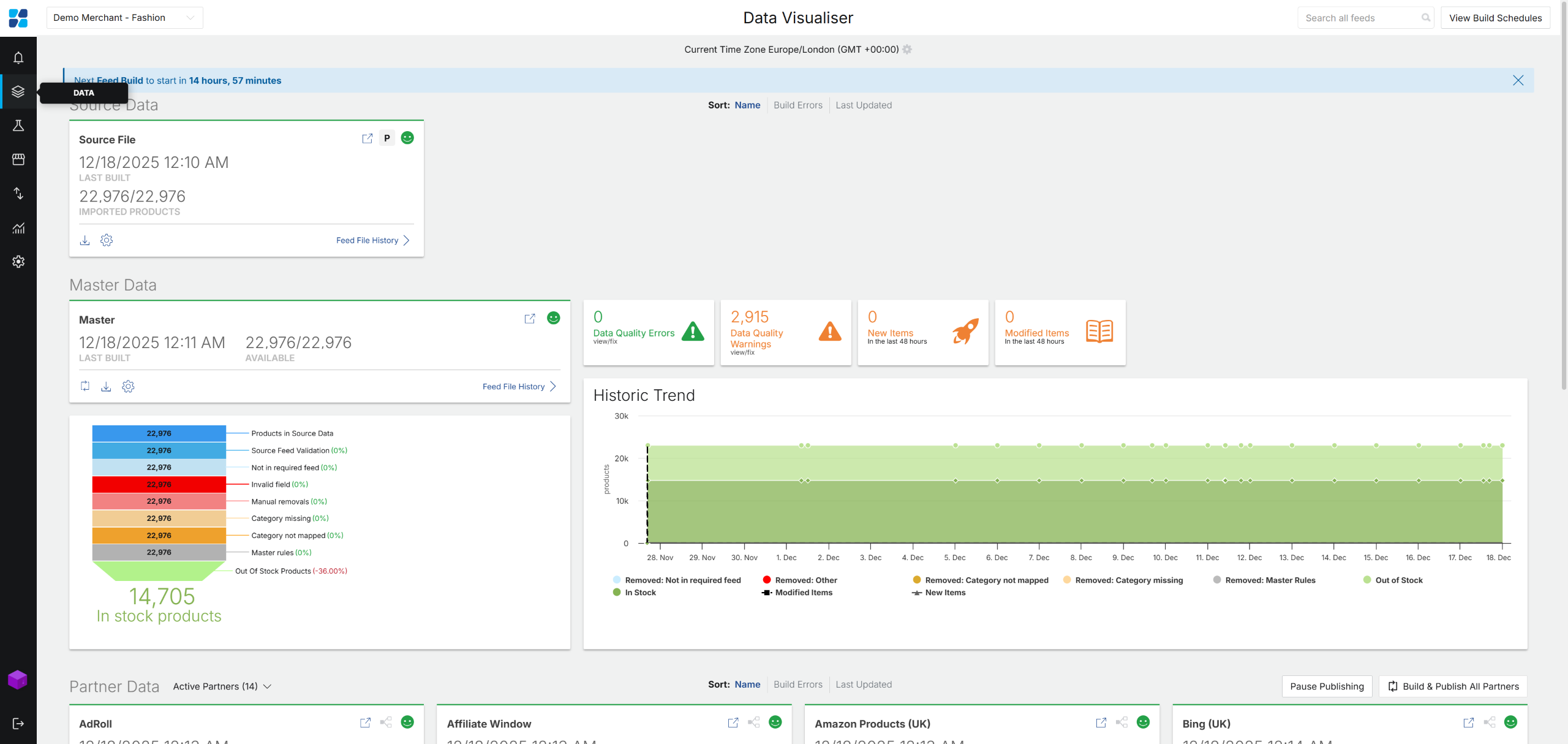
Task: Open AdRoll feed in new window
Action: [365, 723]
